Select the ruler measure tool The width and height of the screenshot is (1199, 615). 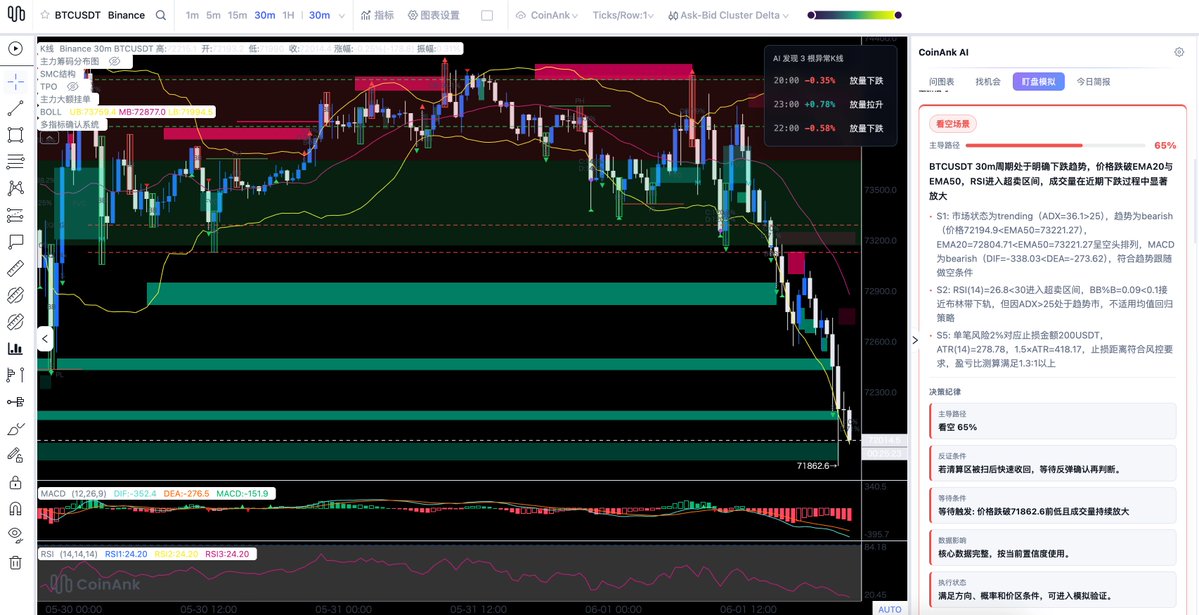pos(15,268)
